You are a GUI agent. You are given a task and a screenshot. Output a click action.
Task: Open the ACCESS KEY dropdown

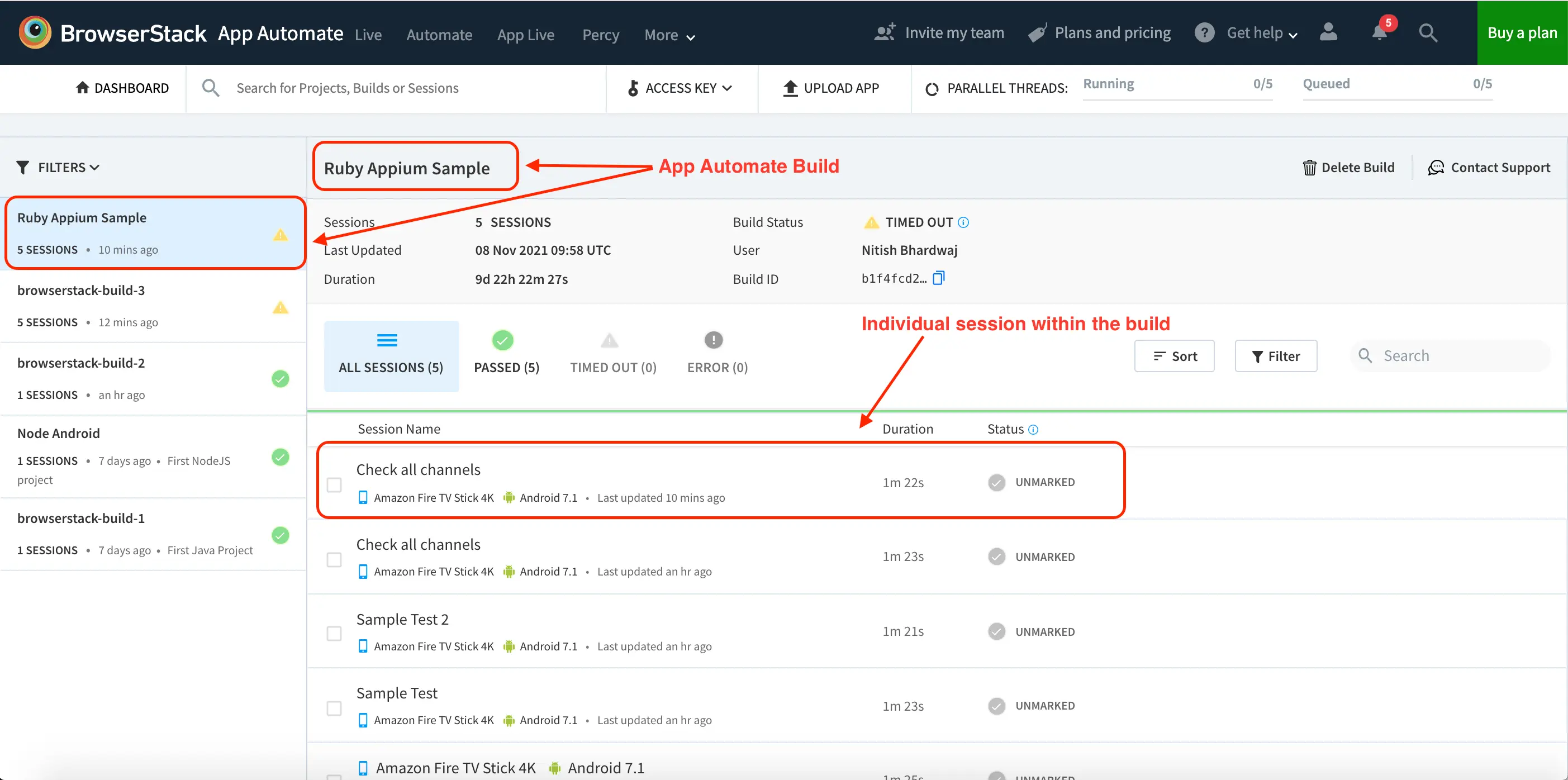click(x=681, y=88)
